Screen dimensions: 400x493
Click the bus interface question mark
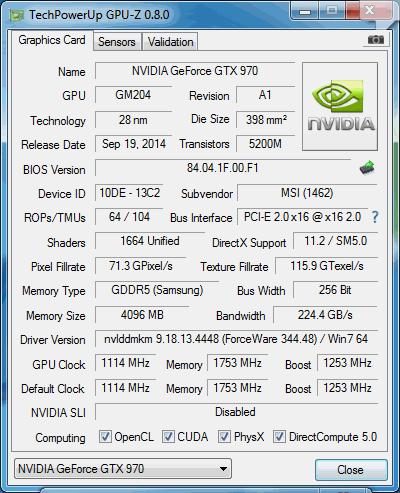[x=375, y=217]
